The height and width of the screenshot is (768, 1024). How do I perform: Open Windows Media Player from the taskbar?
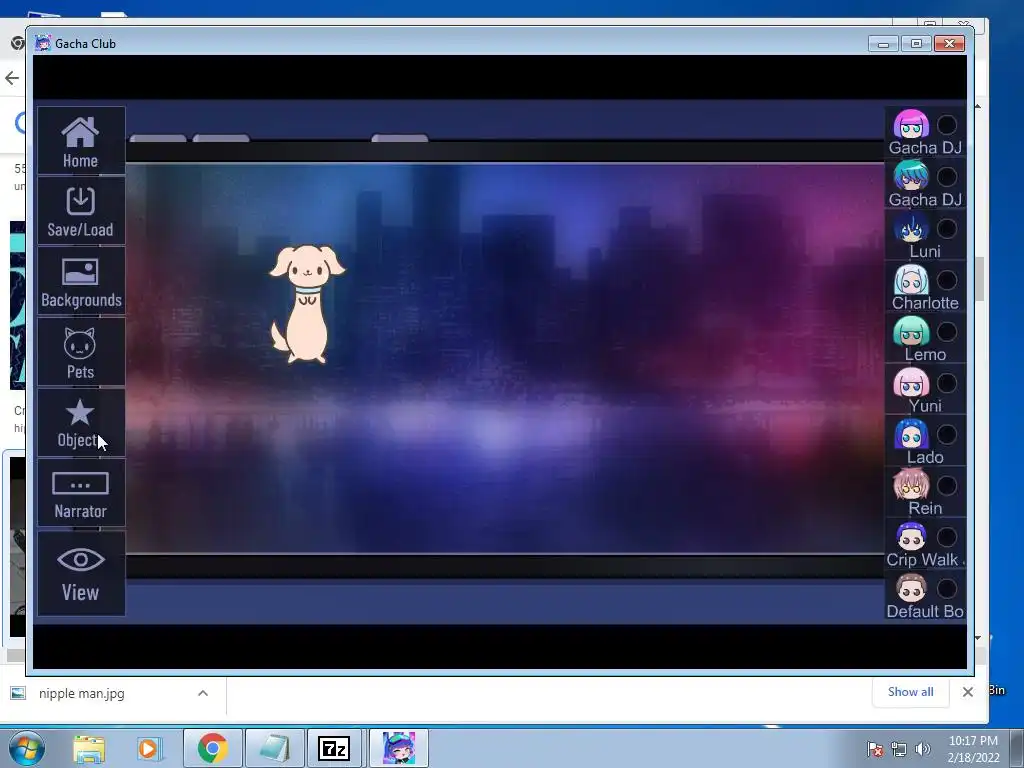(150, 749)
